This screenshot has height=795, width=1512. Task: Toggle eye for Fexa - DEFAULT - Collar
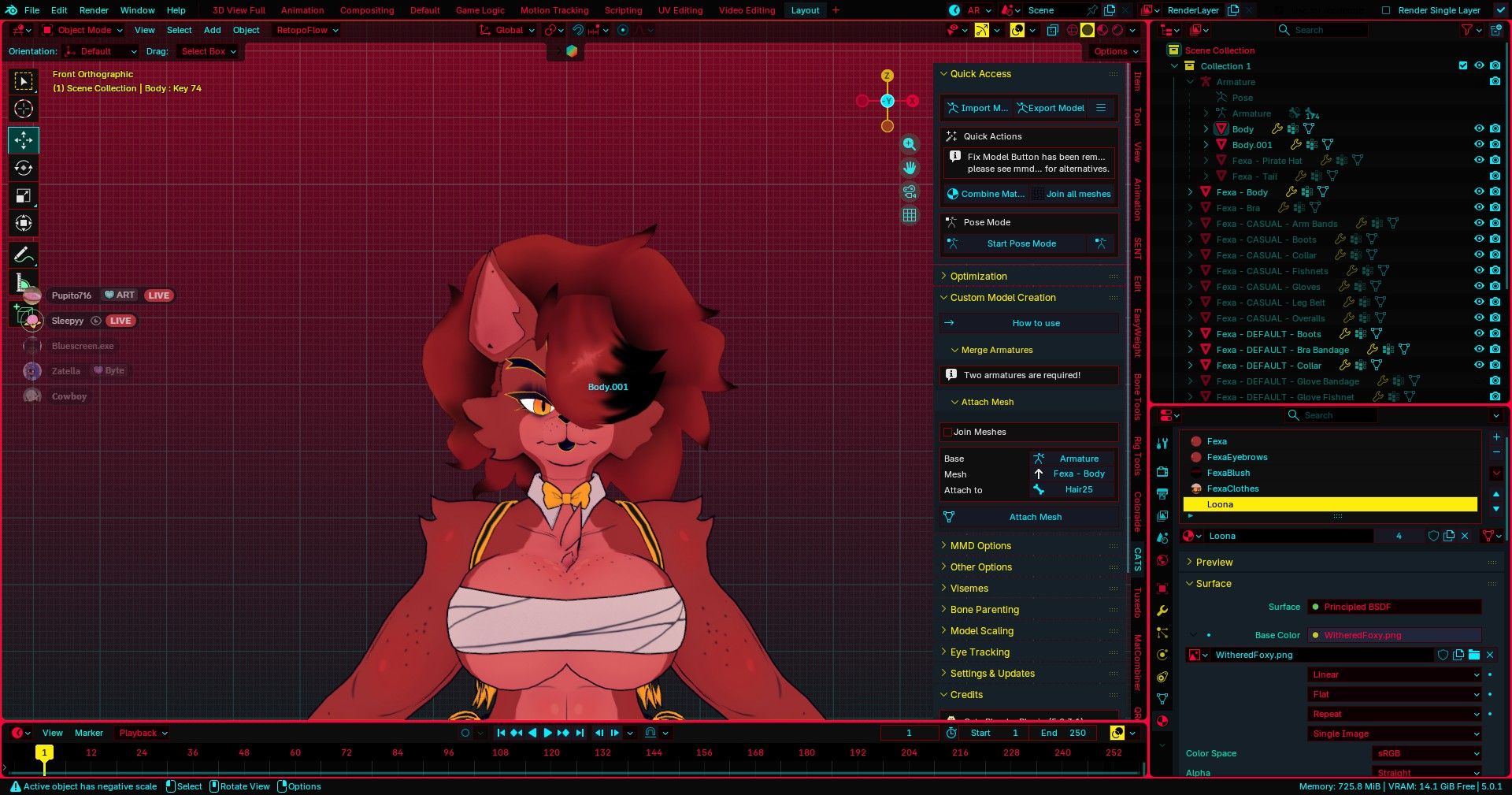tap(1479, 365)
